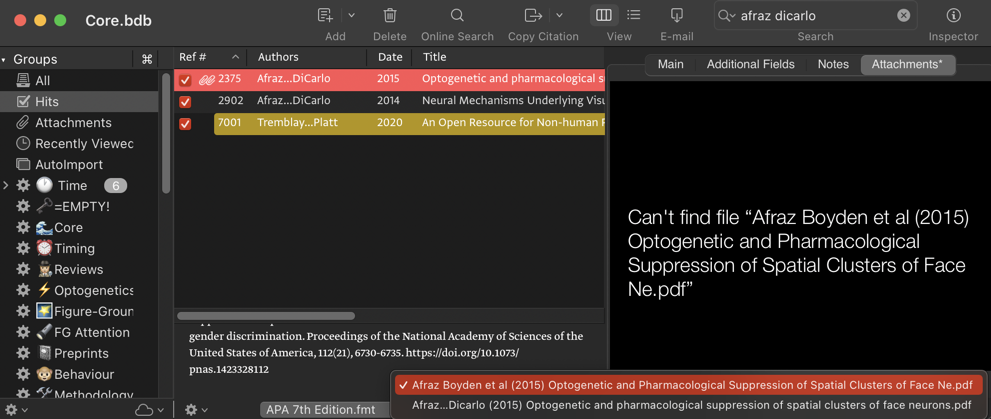
Task: Click the command-key button beside Groups
Action: click(x=147, y=59)
